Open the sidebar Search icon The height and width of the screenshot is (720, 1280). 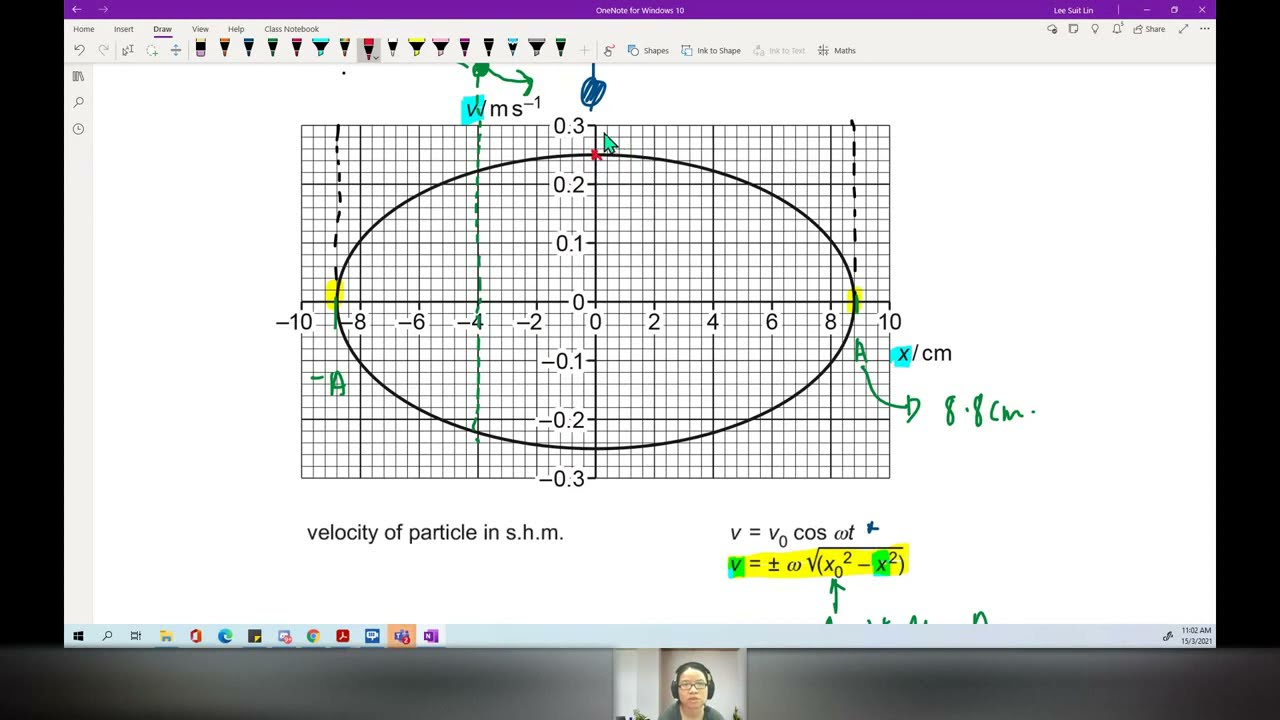pyautogui.click(x=78, y=102)
